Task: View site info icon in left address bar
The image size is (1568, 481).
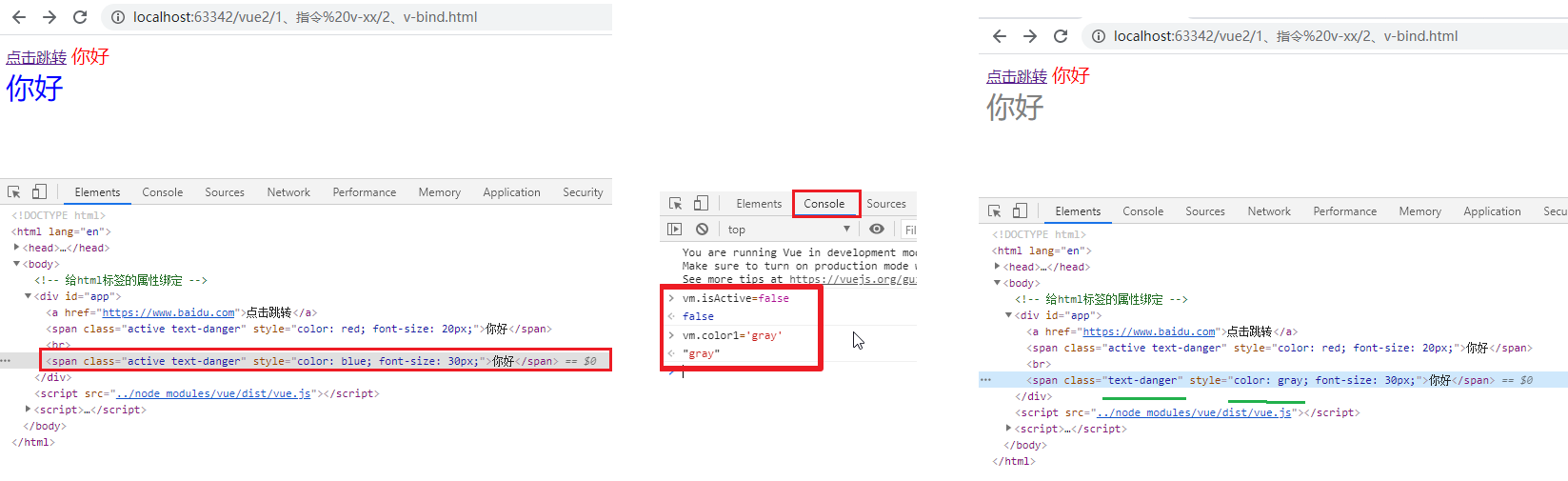Action: click(117, 17)
